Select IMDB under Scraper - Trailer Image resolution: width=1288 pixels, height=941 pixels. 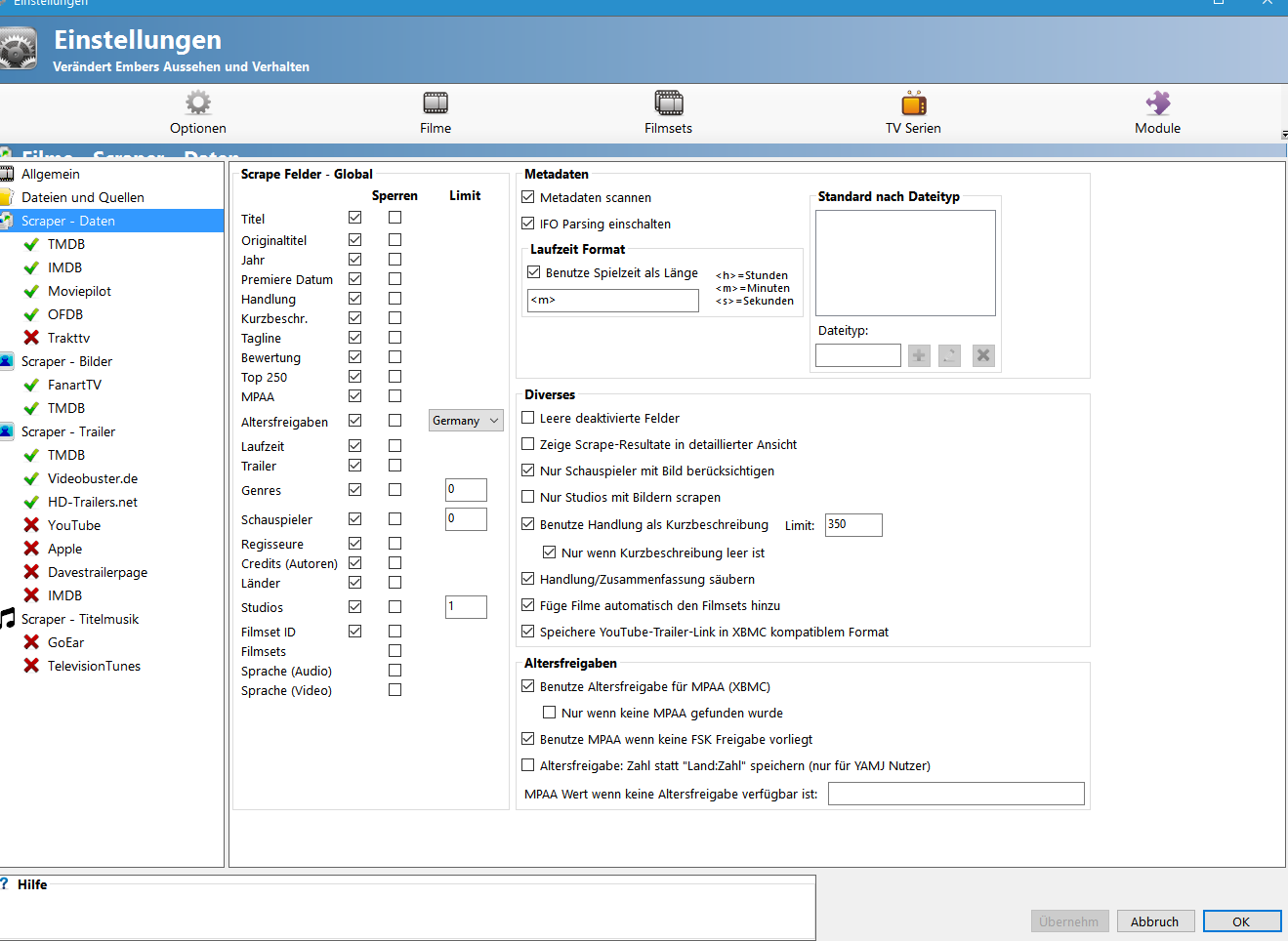point(64,595)
